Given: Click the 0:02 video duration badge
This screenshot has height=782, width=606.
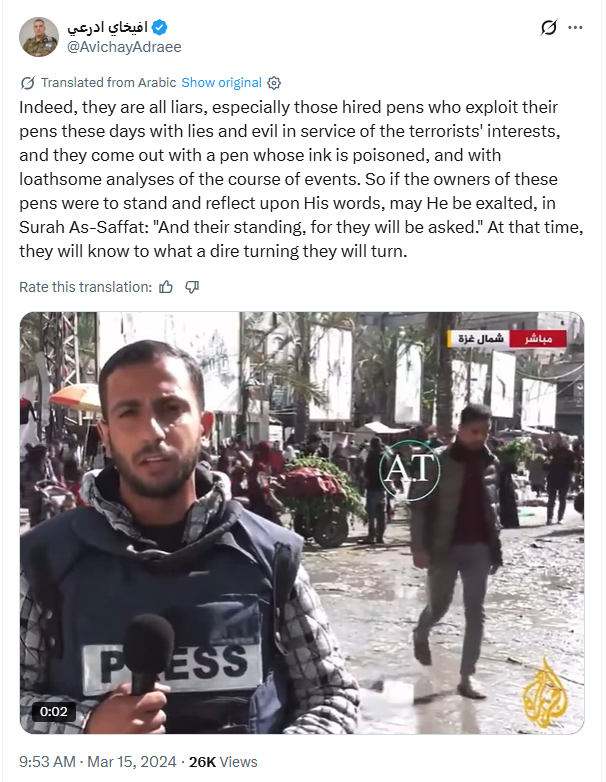Looking at the screenshot, I should pyautogui.click(x=53, y=711).
